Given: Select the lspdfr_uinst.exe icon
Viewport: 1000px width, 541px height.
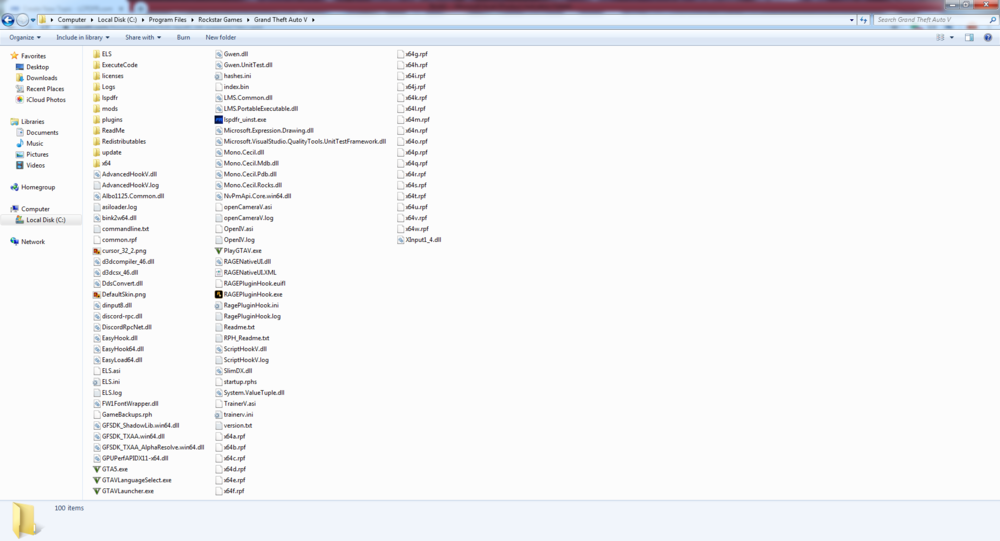Looking at the screenshot, I should tap(219, 119).
